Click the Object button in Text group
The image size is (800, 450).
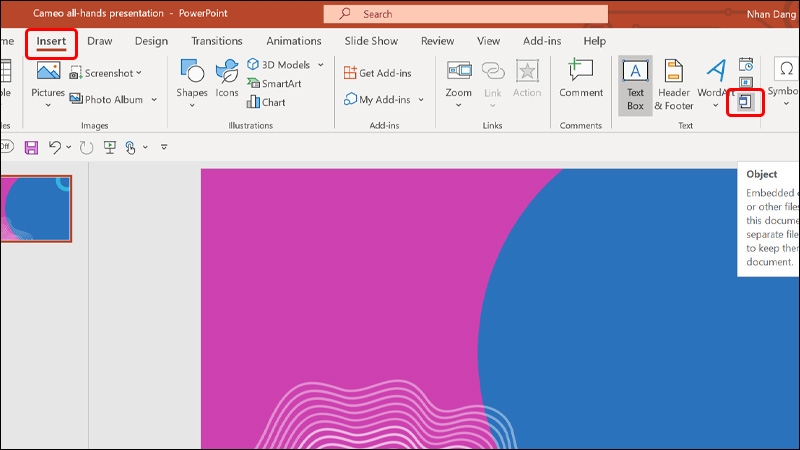745,102
